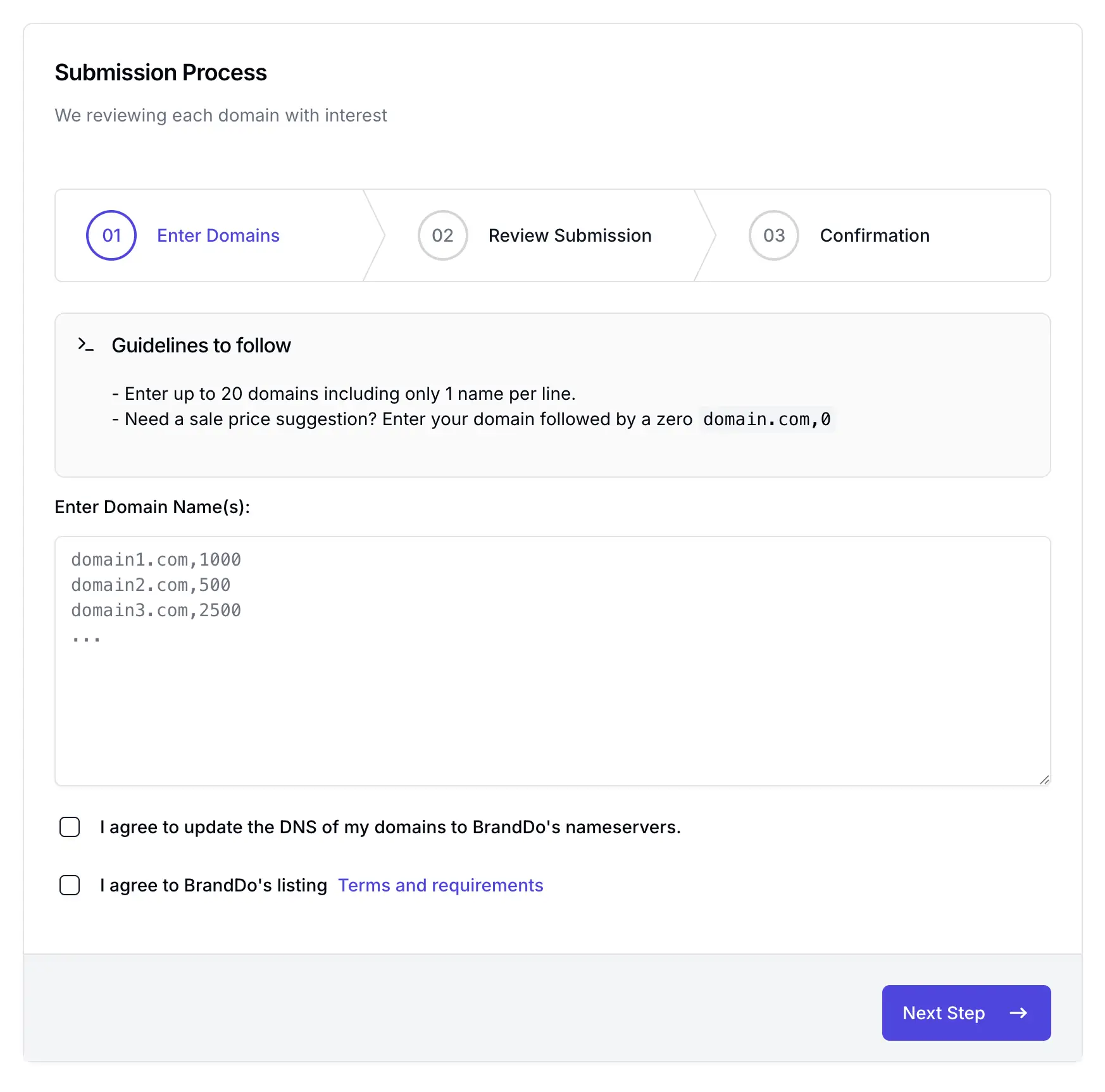Image resolution: width=1105 pixels, height=1092 pixels.
Task: Select the 01 step circle icon
Action: pyautogui.click(x=111, y=235)
